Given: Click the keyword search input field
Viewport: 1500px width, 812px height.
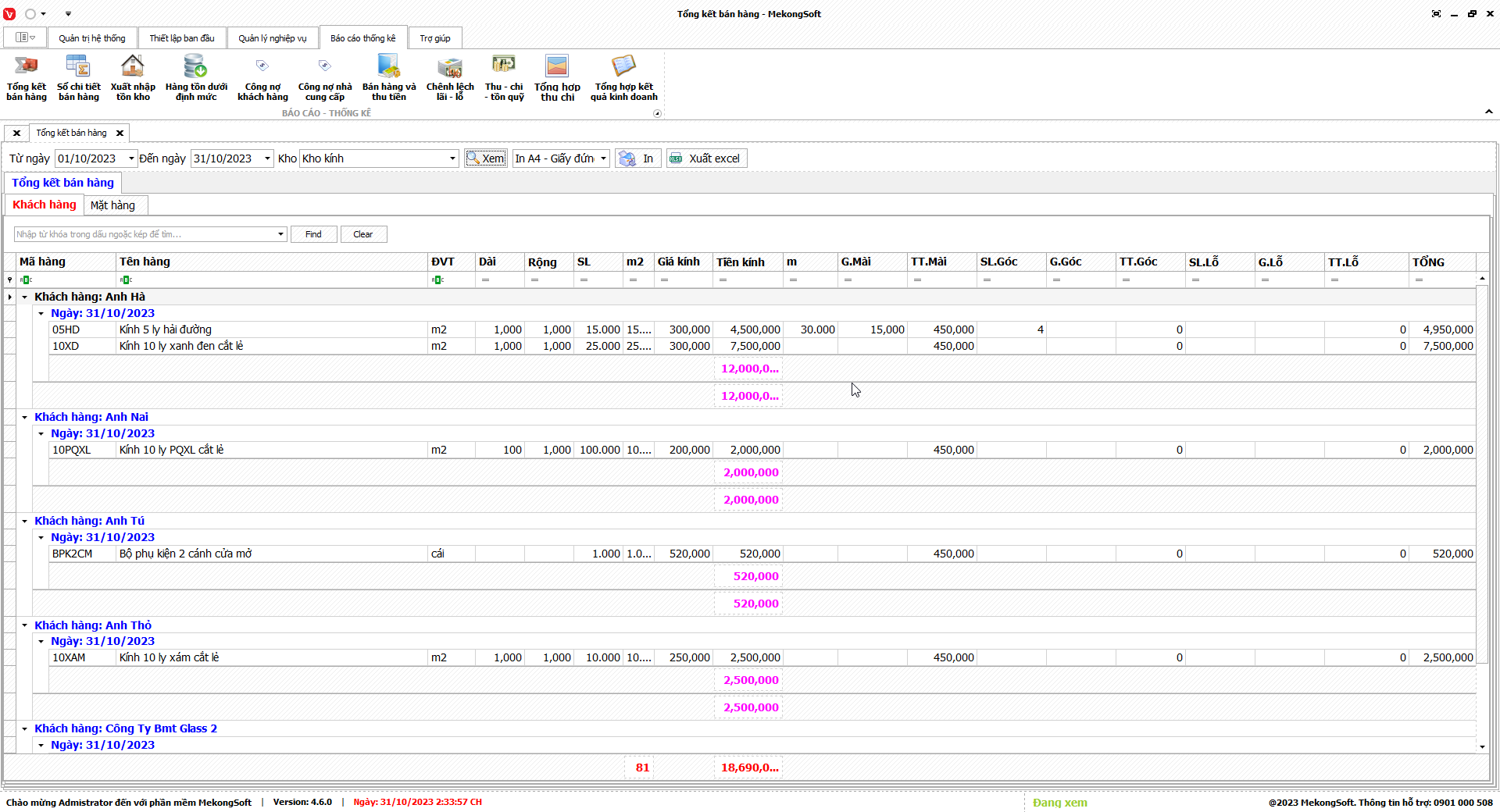Looking at the screenshot, I should (x=145, y=234).
